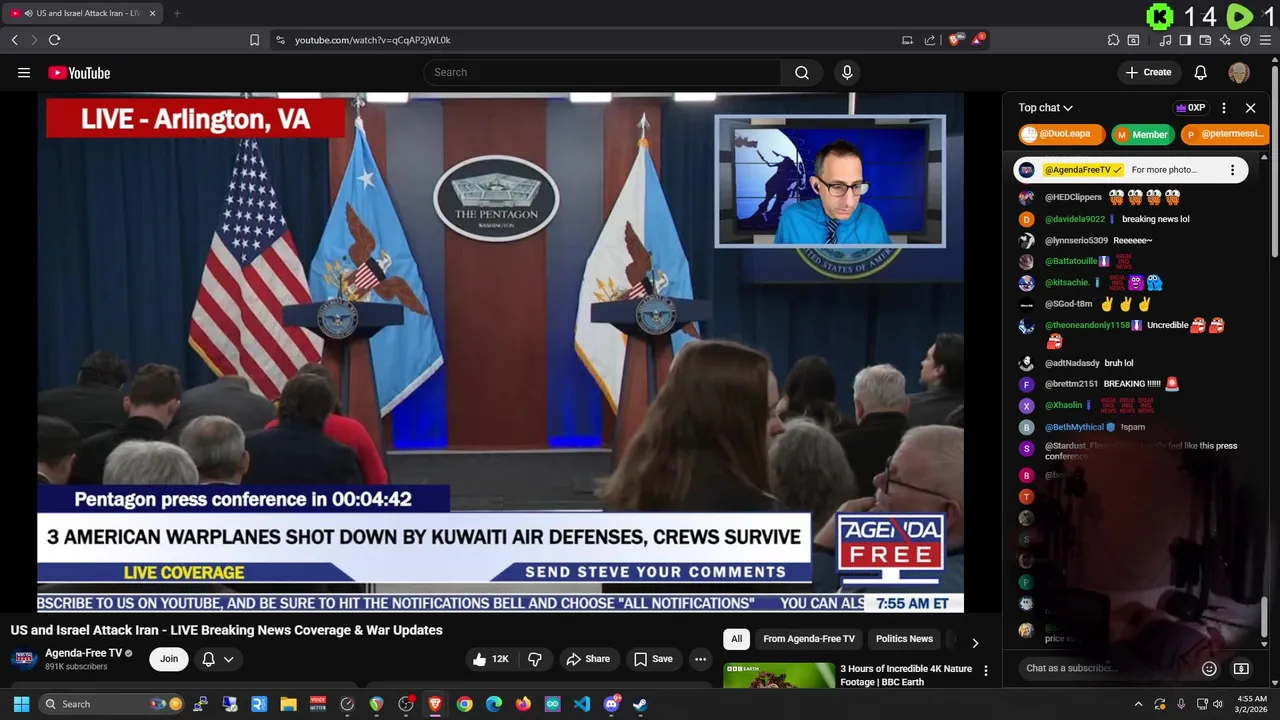Open options for 4K Nature Footage video
Screen dimensions: 1280x720
click(x=985, y=671)
